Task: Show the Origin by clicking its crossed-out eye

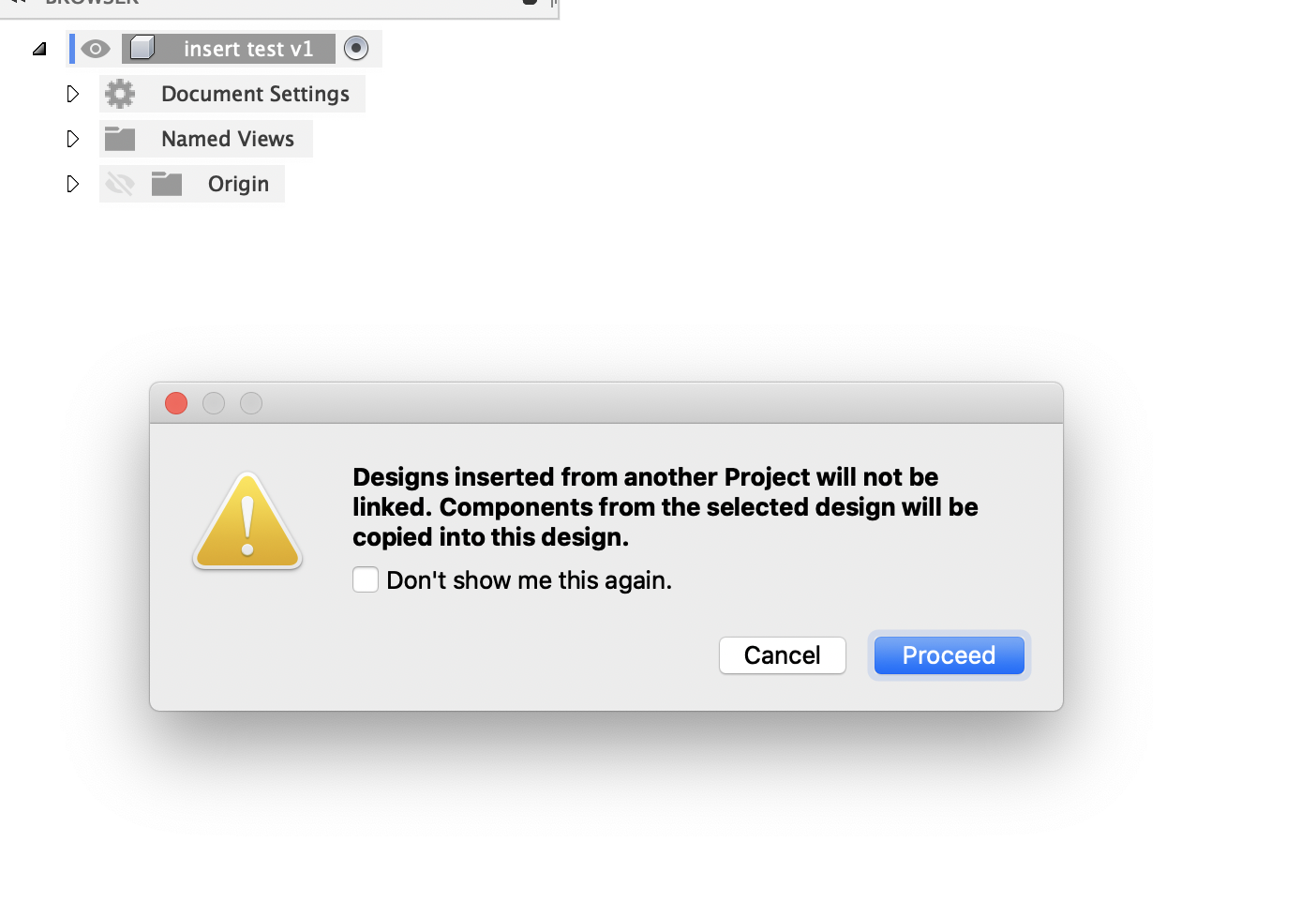Action: 120,183
